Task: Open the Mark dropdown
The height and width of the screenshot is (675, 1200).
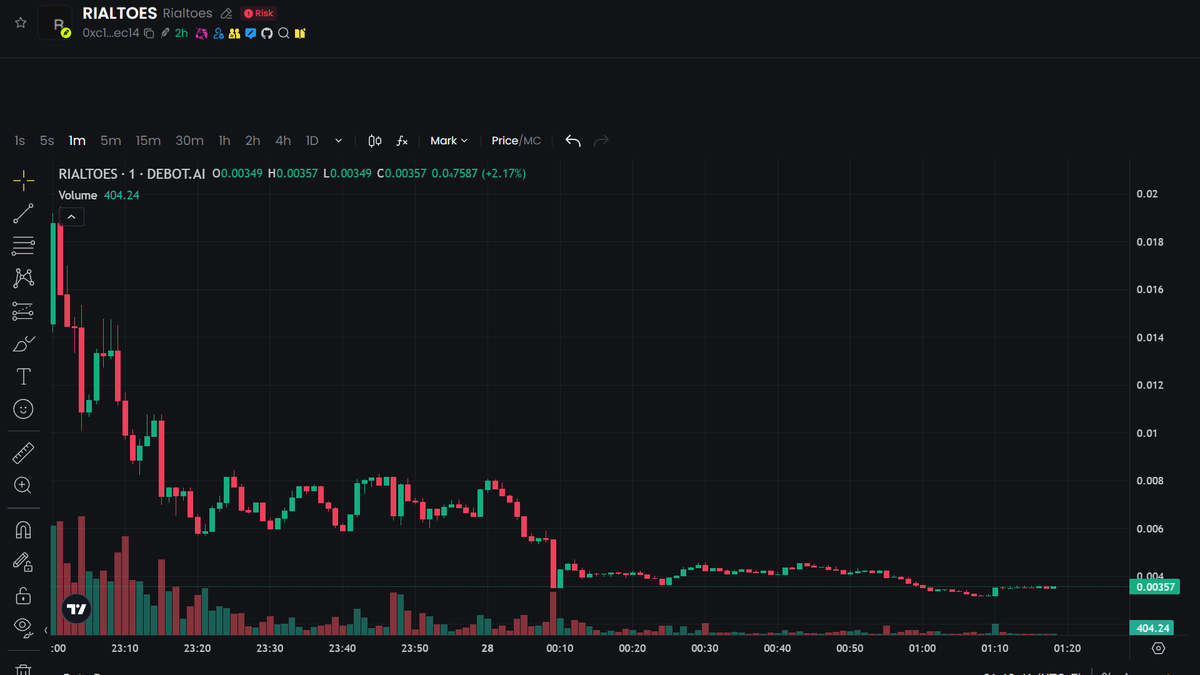Action: 449,141
